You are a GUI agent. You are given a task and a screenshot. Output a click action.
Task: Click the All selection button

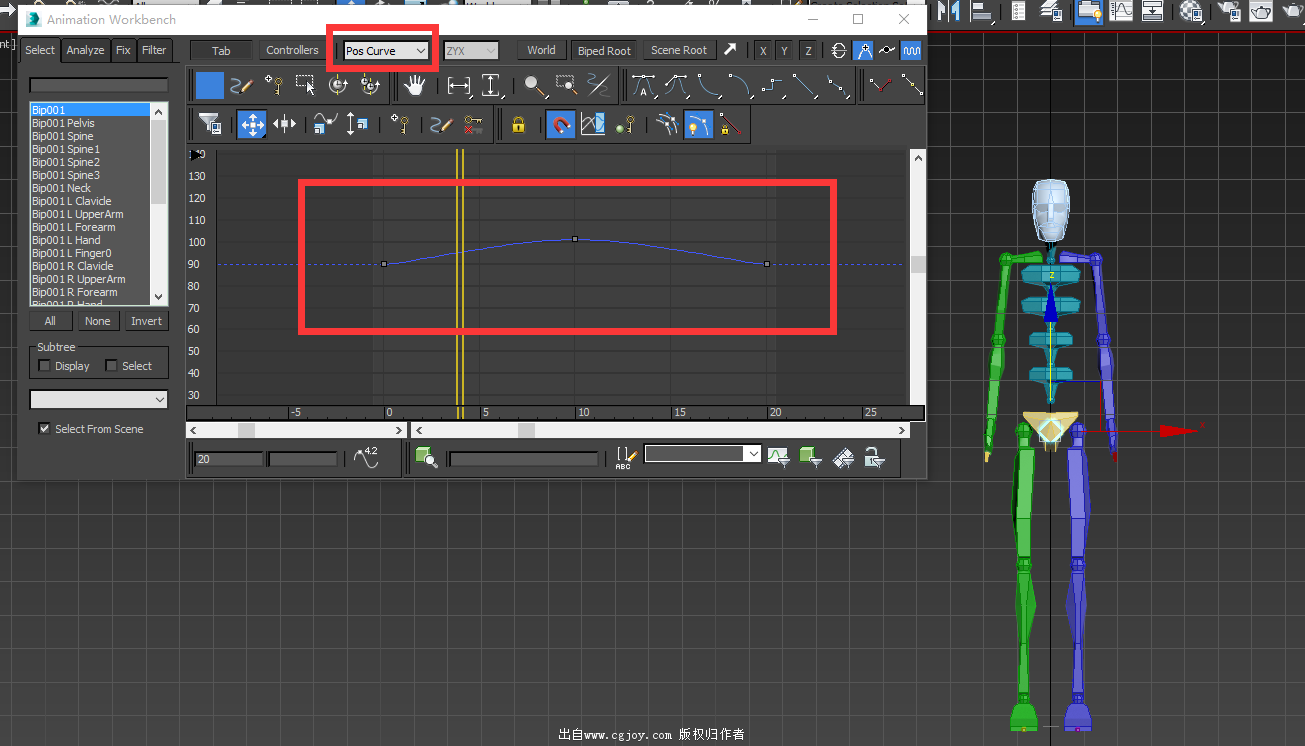pos(50,321)
